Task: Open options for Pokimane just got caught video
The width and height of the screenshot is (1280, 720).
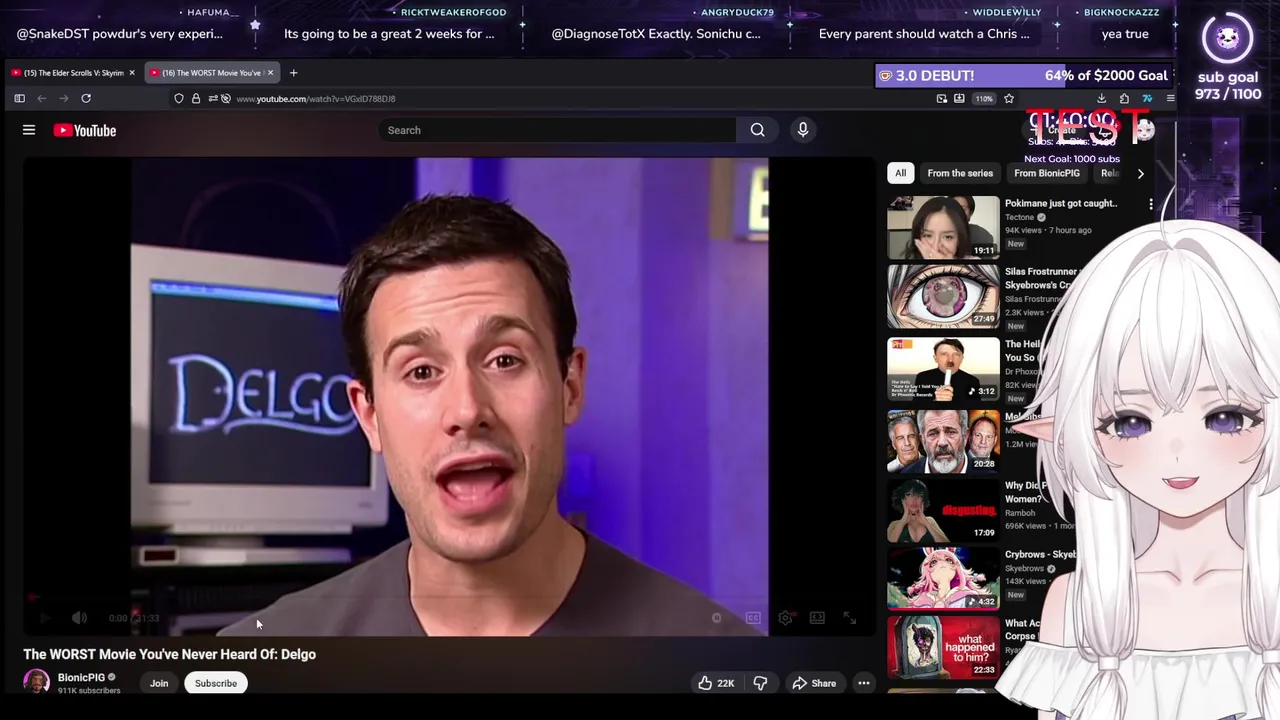Action: click(x=1151, y=204)
